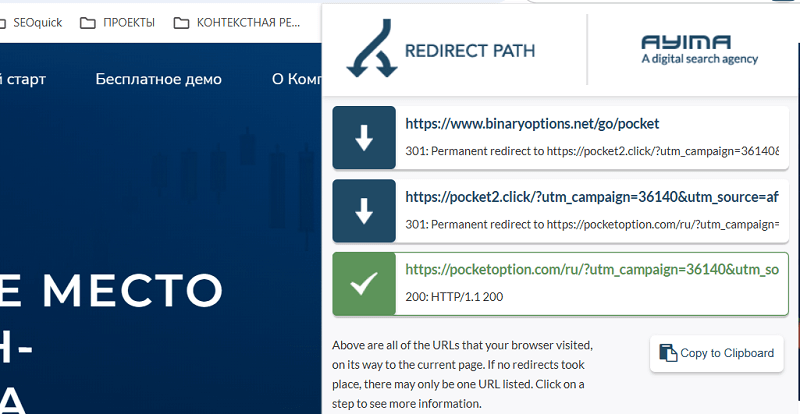
Task: Click the Redirect Path arrows logo
Action: tap(371, 48)
